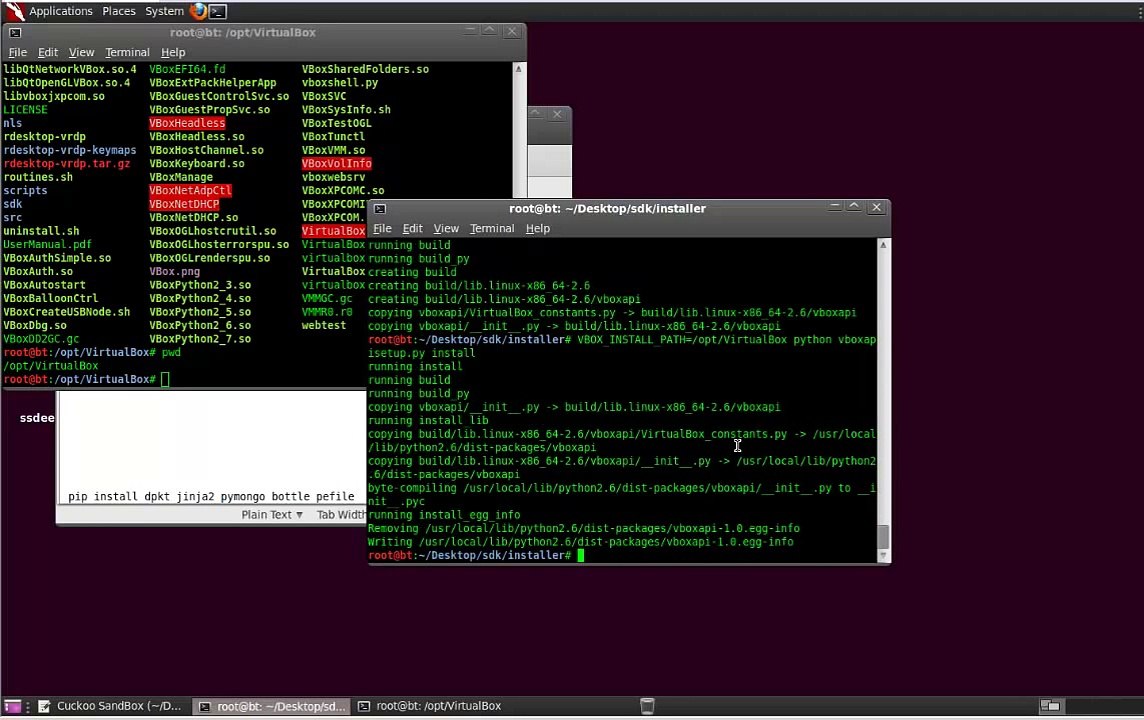
Task: Launch Firefox from the top panel
Action: pyautogui.click(x=198, y=11)
